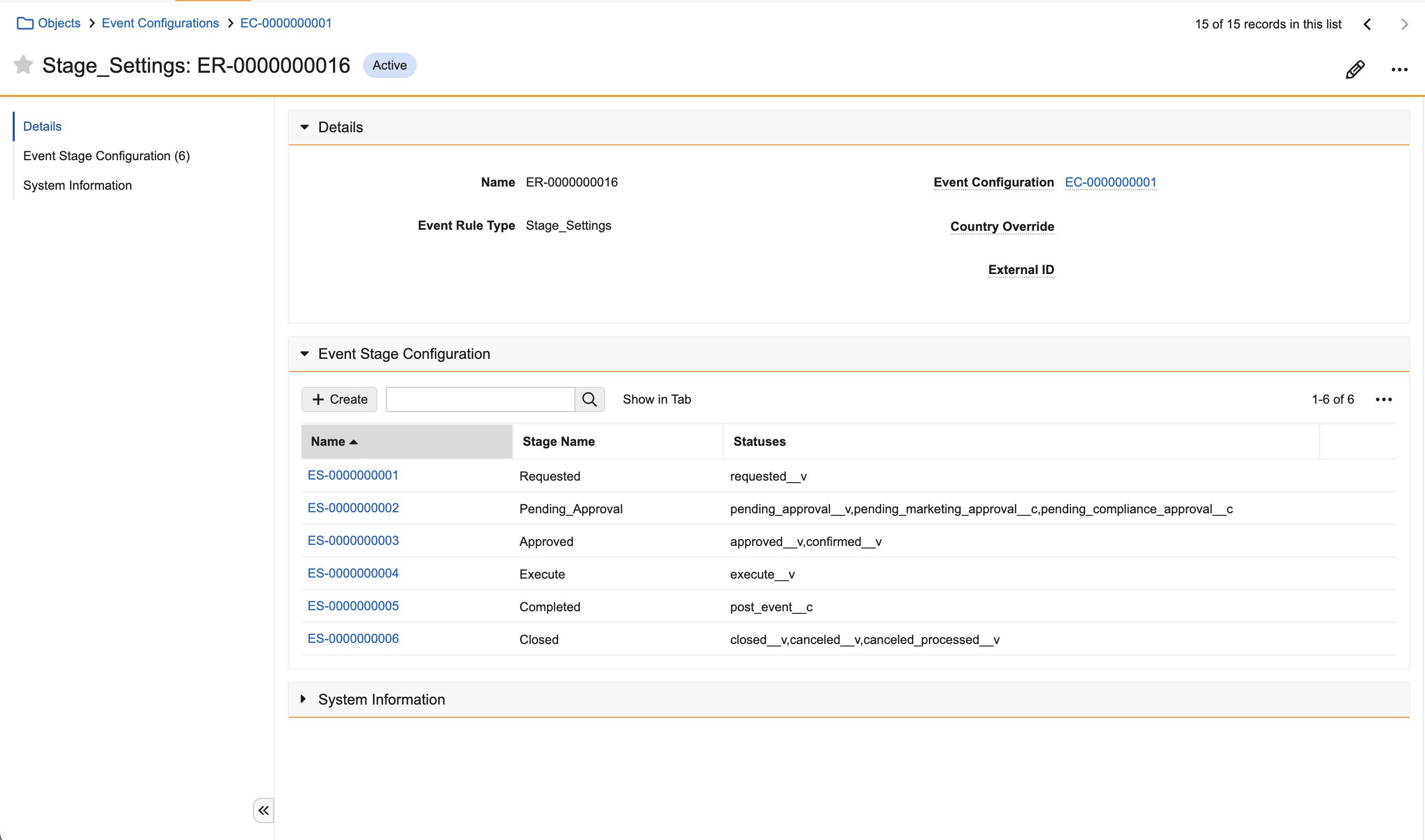
Task: Select Event Stage Configuration (6) sidebar item
Action: click(x=106, y=155)
